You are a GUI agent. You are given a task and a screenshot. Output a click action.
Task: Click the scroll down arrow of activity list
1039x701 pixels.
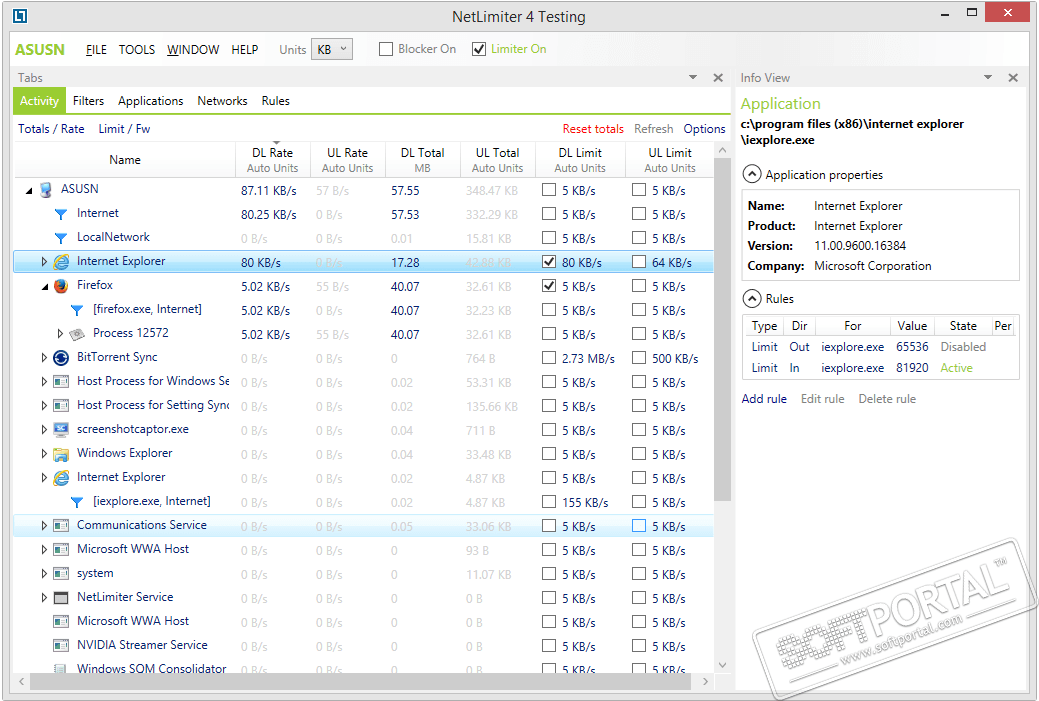coord(722,665)
